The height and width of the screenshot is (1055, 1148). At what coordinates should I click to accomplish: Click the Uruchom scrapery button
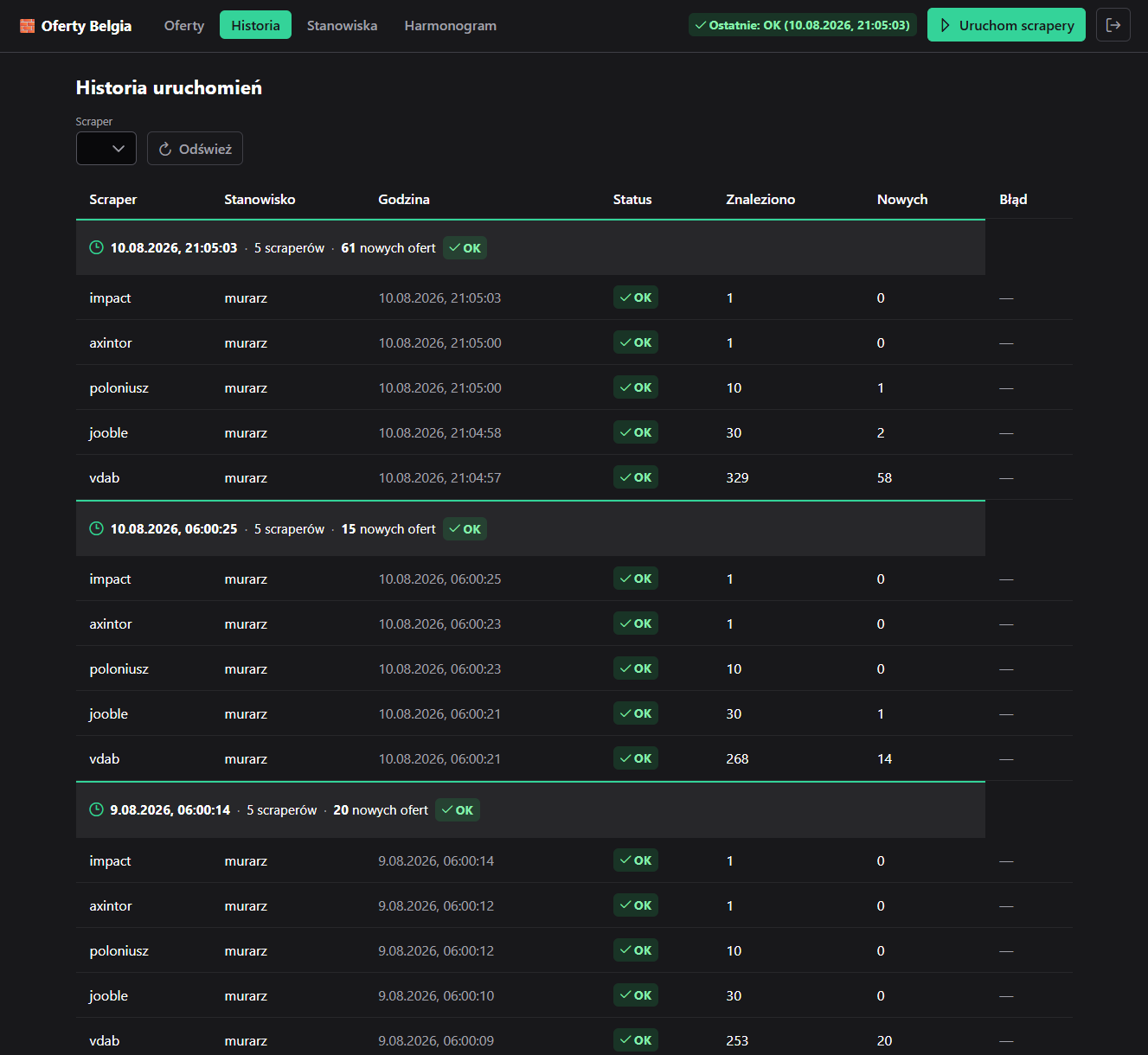coord(1006,25)
